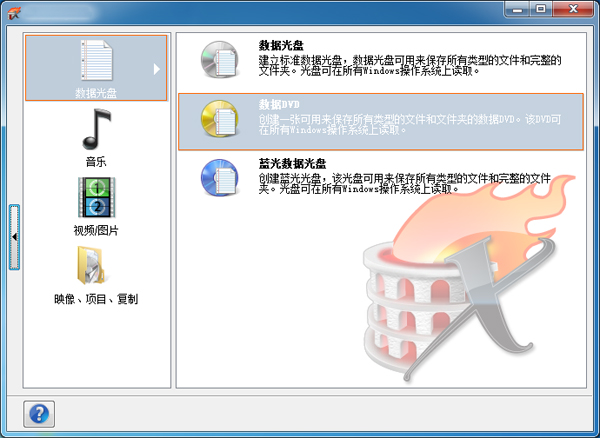This screenshot has height=438, width=600.
Task: Open the 音乐 music note category
Action: click(96, 129)
